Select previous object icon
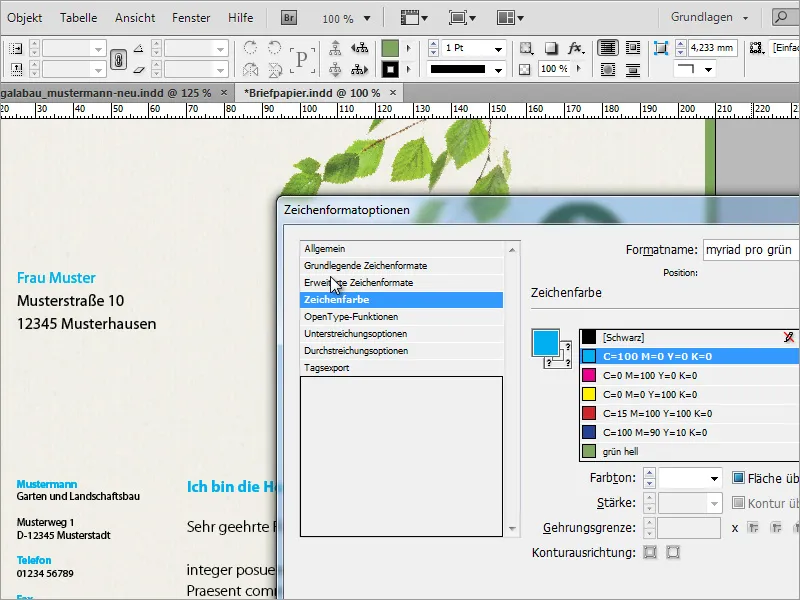Image resolution: width=800 pixels, height=600 pixels. point(360,48)
